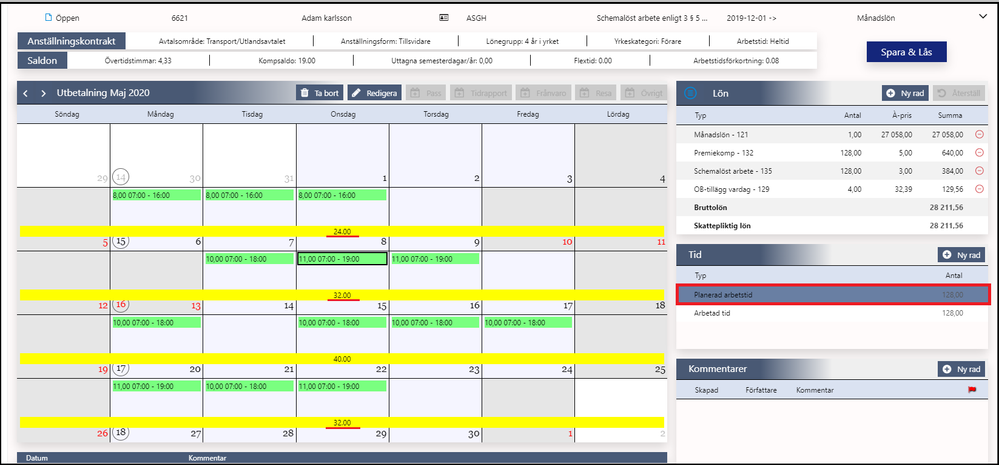Click the weekly total 24.00 bar
The width and height of the screenshot is (999, 465).
[x=342, y=231]
